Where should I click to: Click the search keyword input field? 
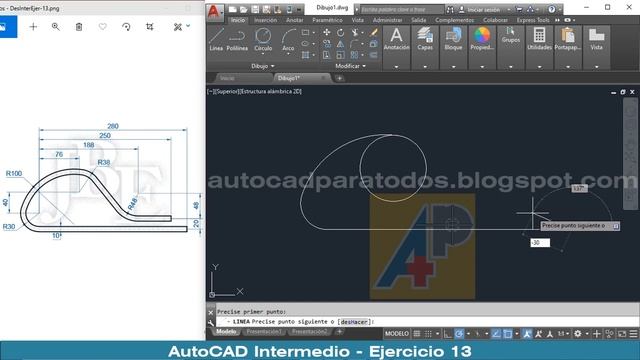click(x=402, y=9)
